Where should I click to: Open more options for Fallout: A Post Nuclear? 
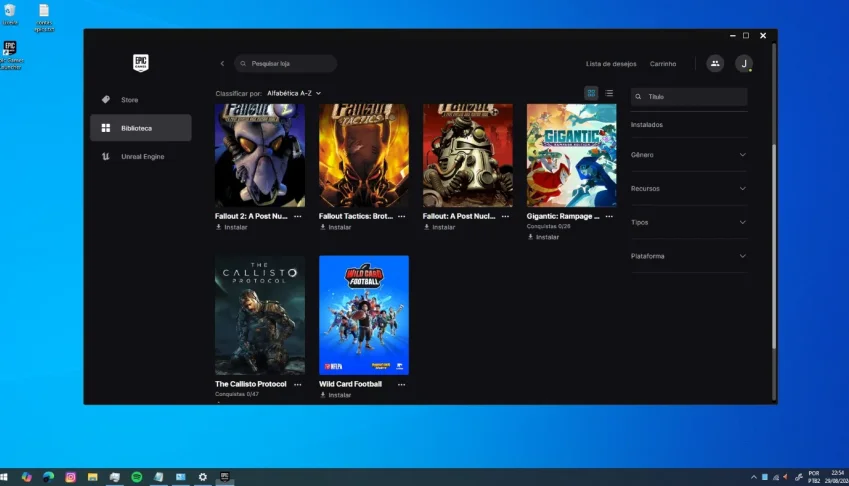click(x=505, y=216)
